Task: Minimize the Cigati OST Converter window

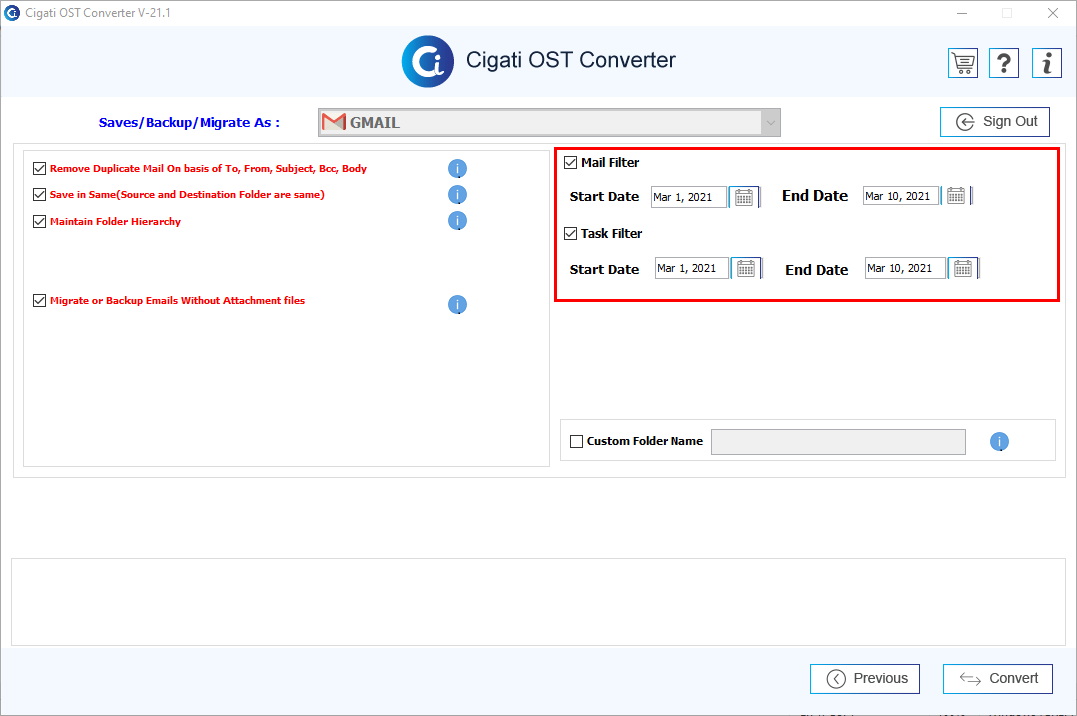Action: (x=962, y=13)
